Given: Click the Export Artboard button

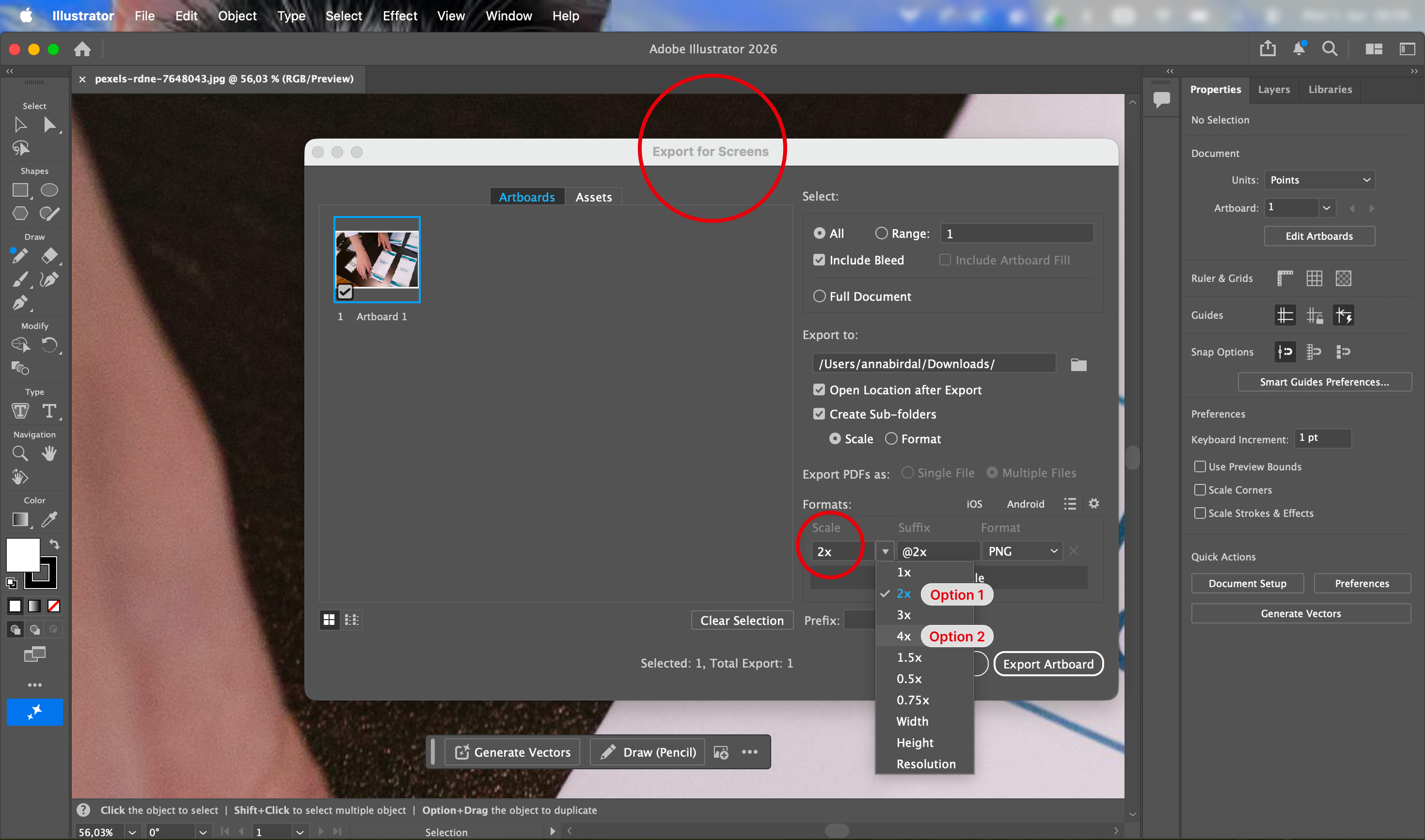Looking at the screenshot, I should [1048, 664].
